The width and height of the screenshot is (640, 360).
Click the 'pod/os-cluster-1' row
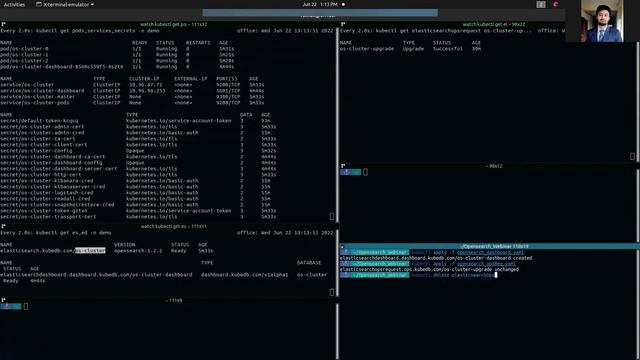[x=117, y=55]
